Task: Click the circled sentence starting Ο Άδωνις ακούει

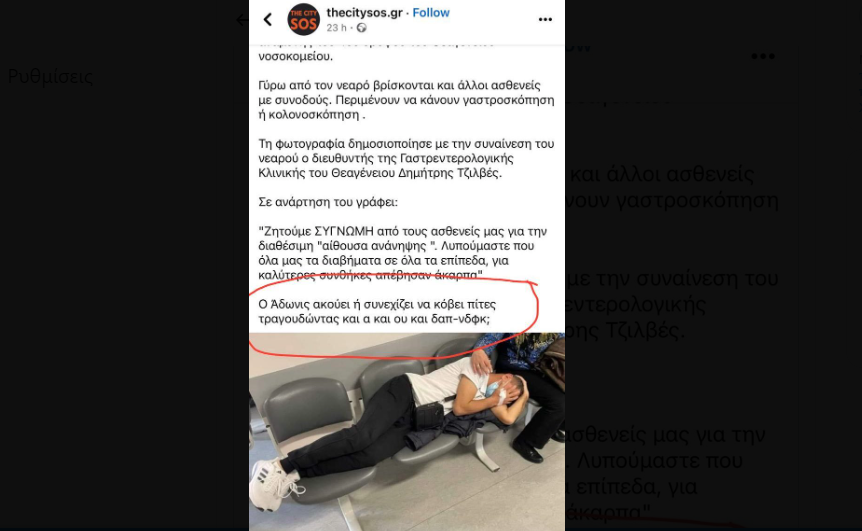Action: 377,312
